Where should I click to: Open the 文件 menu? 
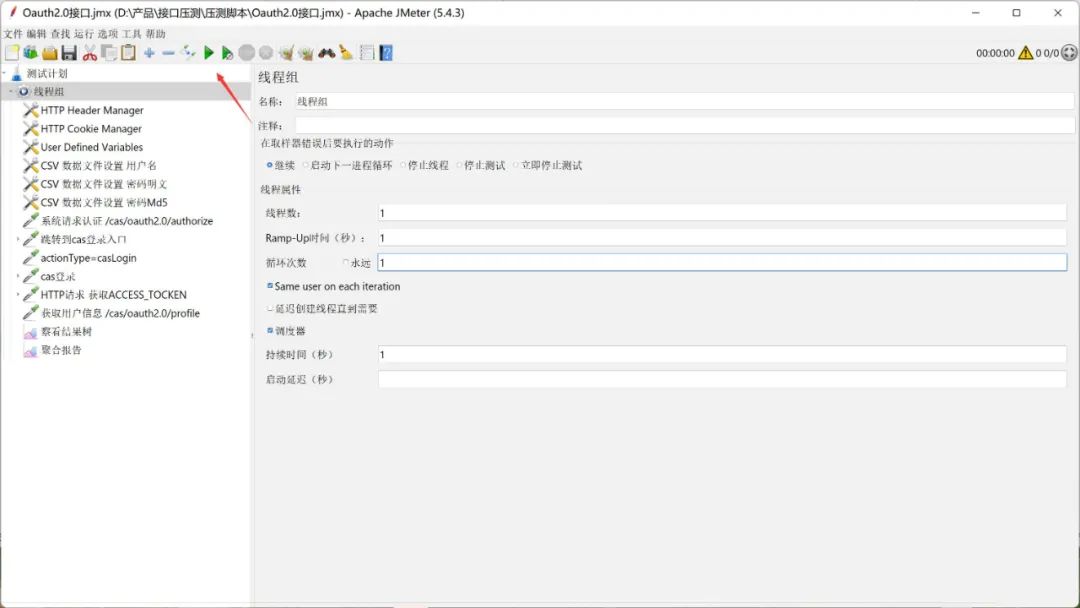(x=12, y=34)
